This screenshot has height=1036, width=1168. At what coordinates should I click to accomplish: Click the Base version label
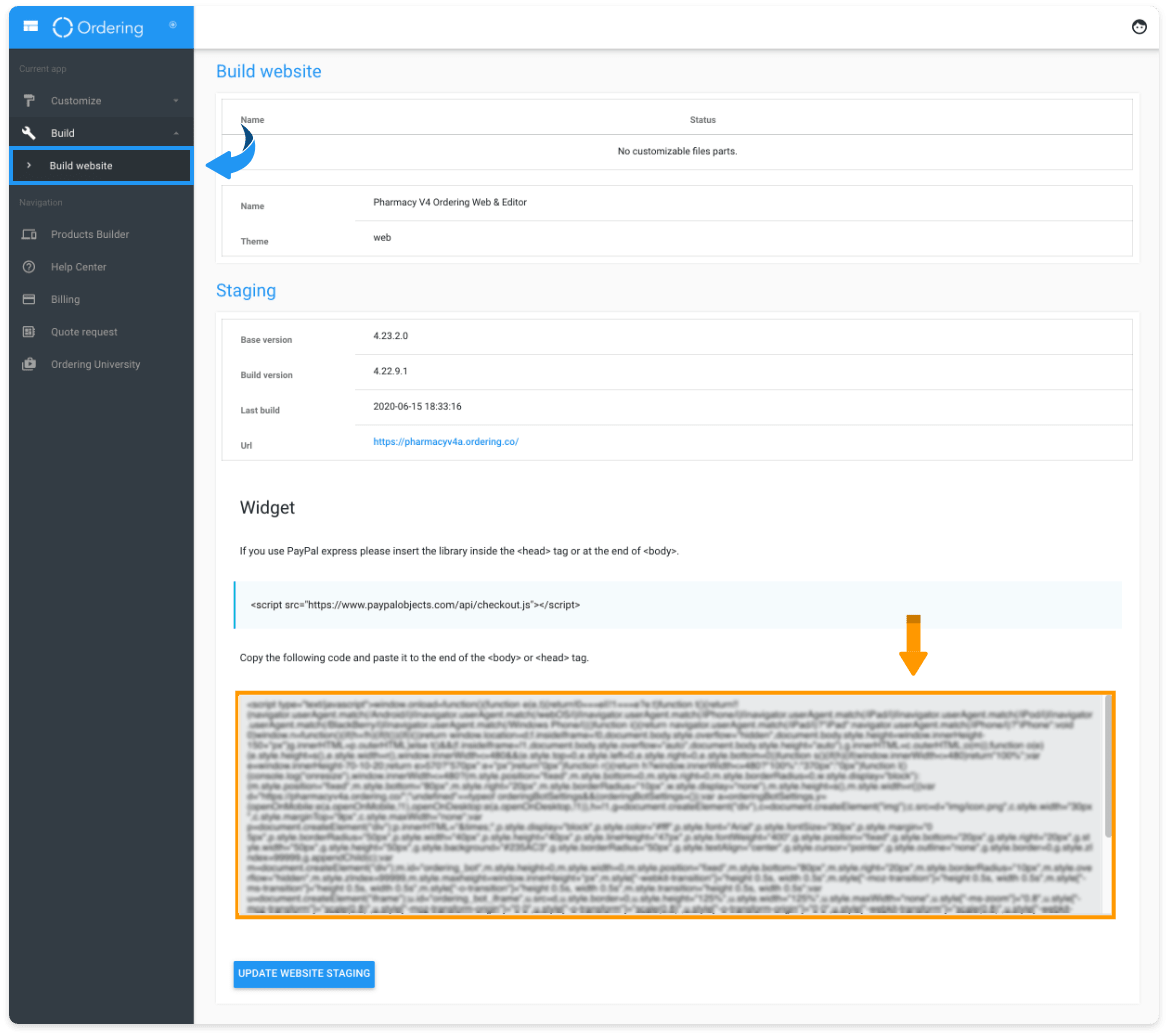click(x=266, y=340)
